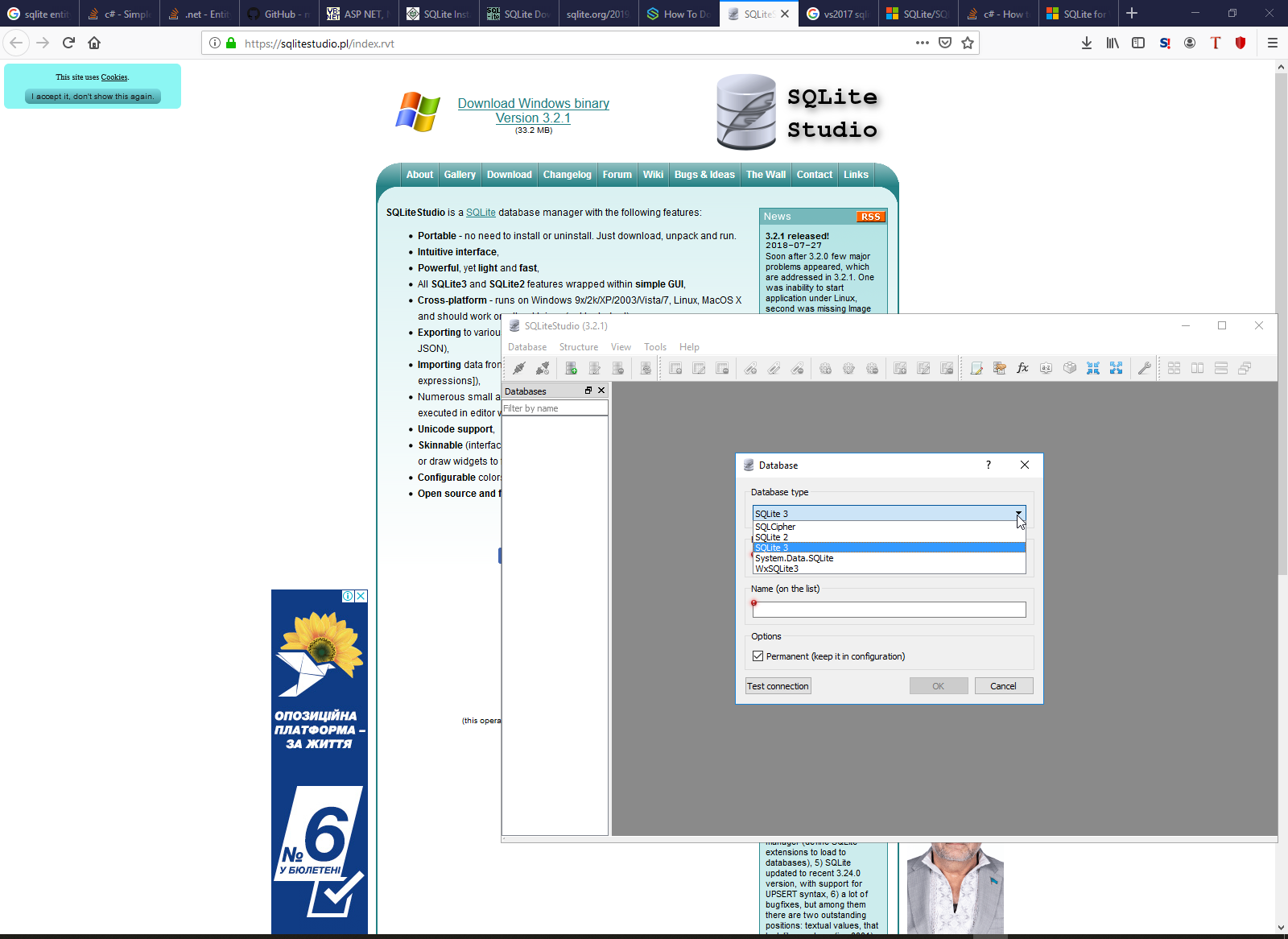
Task: Open the collations editor a-z icon
Action: coord(1046,368)
